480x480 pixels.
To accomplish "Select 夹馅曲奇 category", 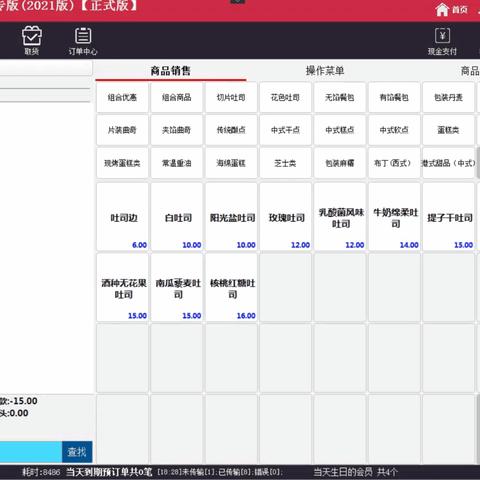I will pyautogui.click(x=177, y=130).
